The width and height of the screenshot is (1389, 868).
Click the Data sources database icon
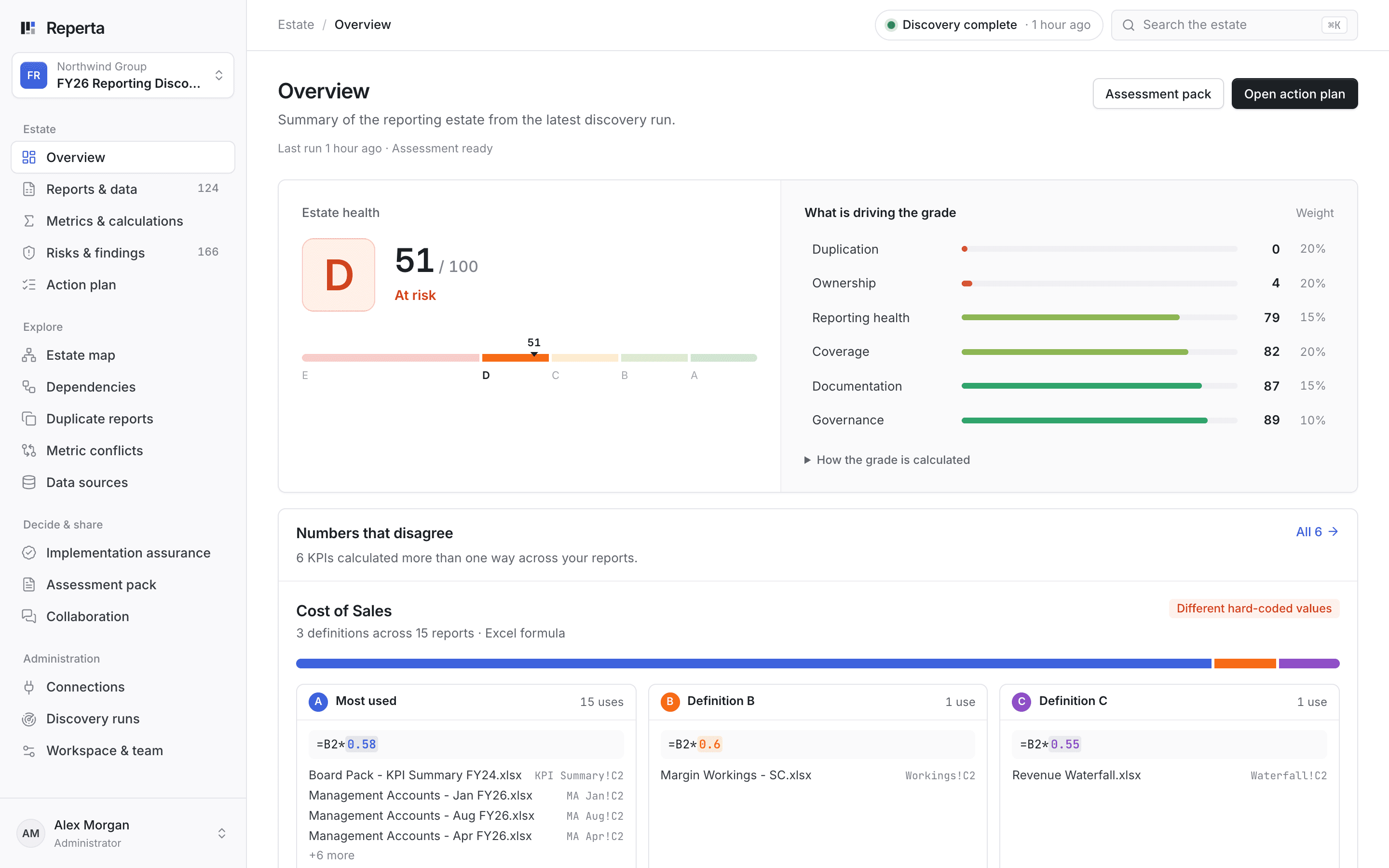point(29,482)
